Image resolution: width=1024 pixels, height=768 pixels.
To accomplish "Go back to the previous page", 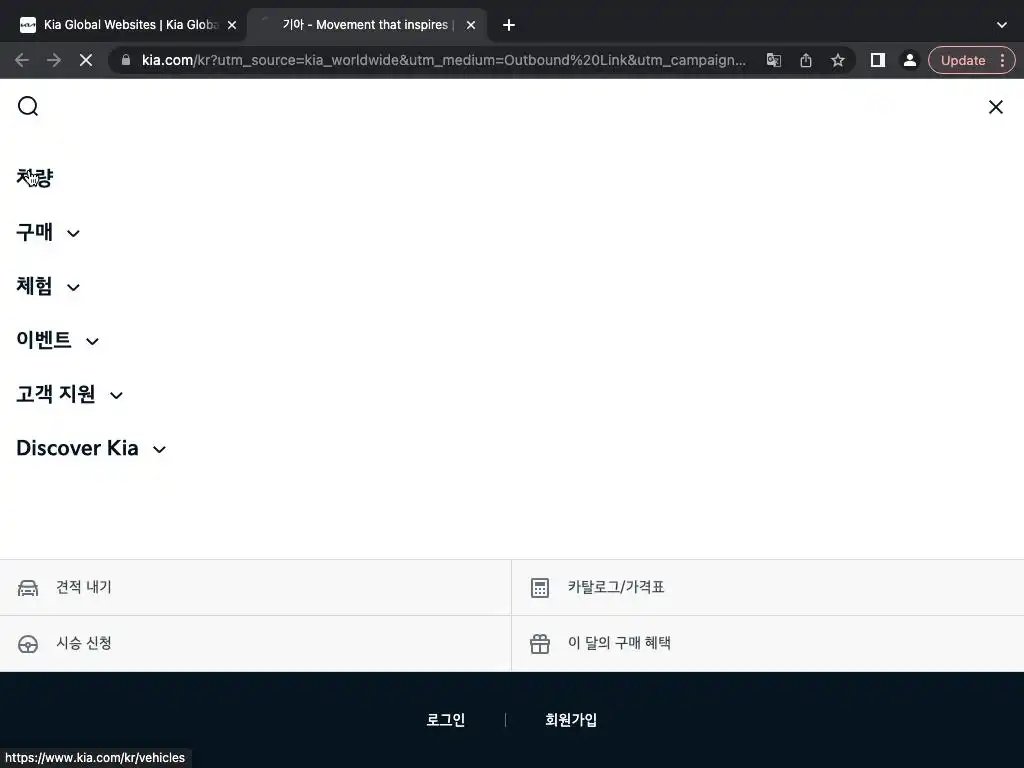I will pos(22,60).
